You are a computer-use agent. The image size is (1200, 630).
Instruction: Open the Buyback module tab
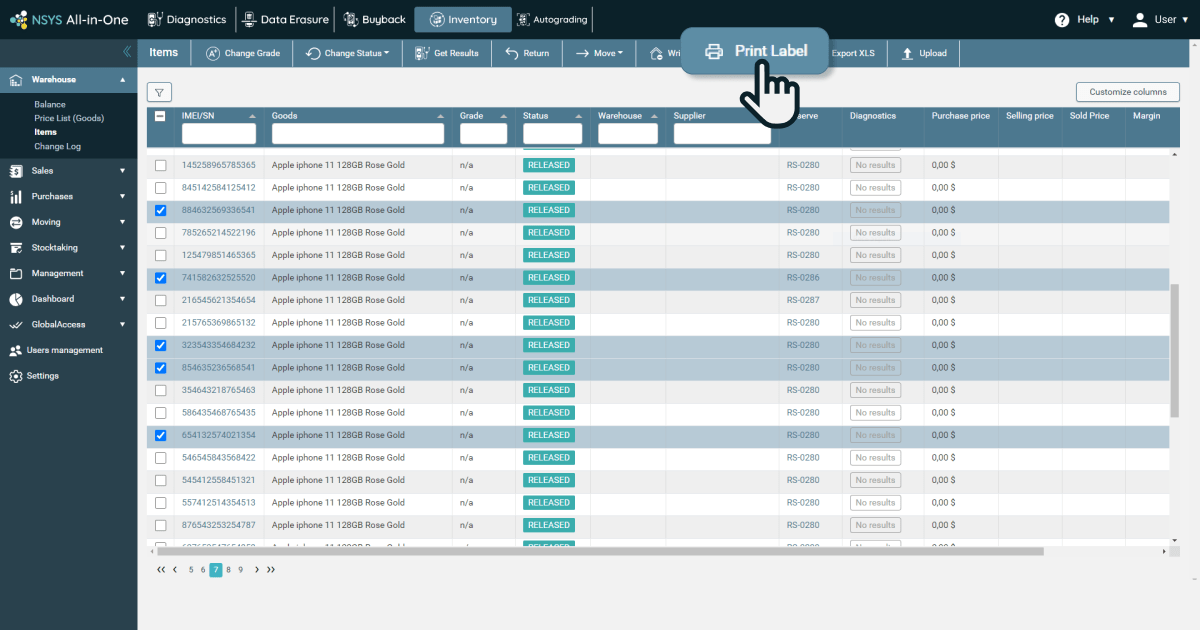point(374,19)
